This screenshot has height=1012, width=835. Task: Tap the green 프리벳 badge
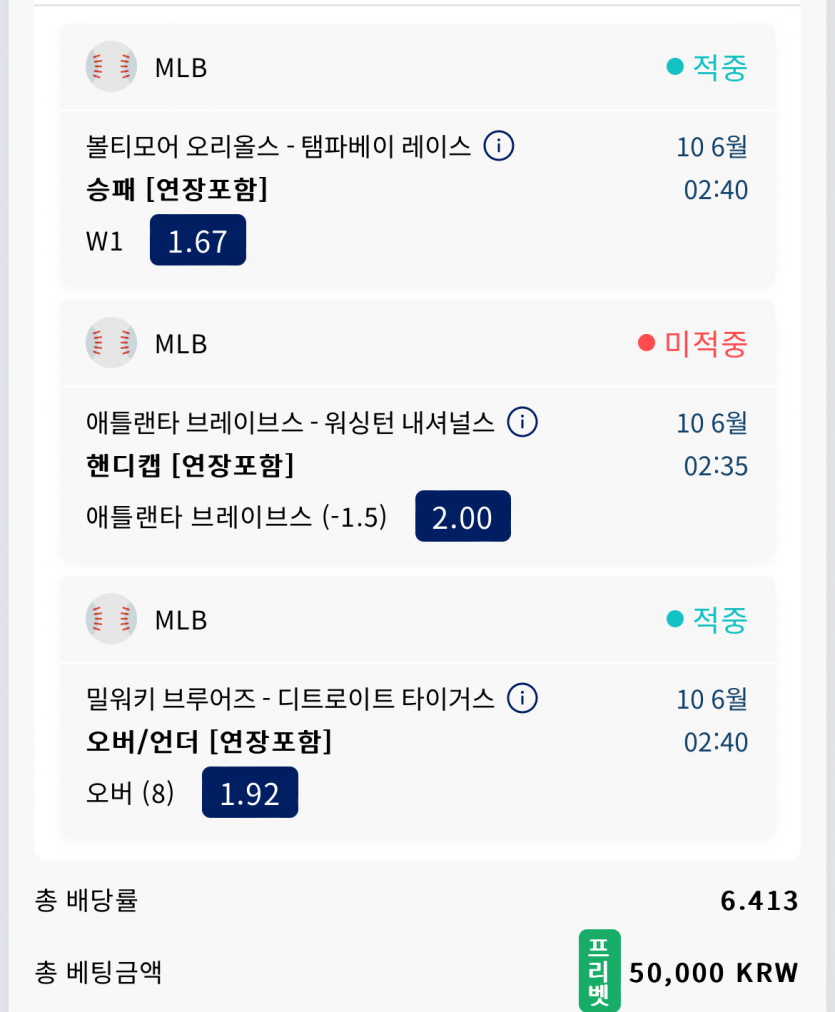tap(599, 970)
